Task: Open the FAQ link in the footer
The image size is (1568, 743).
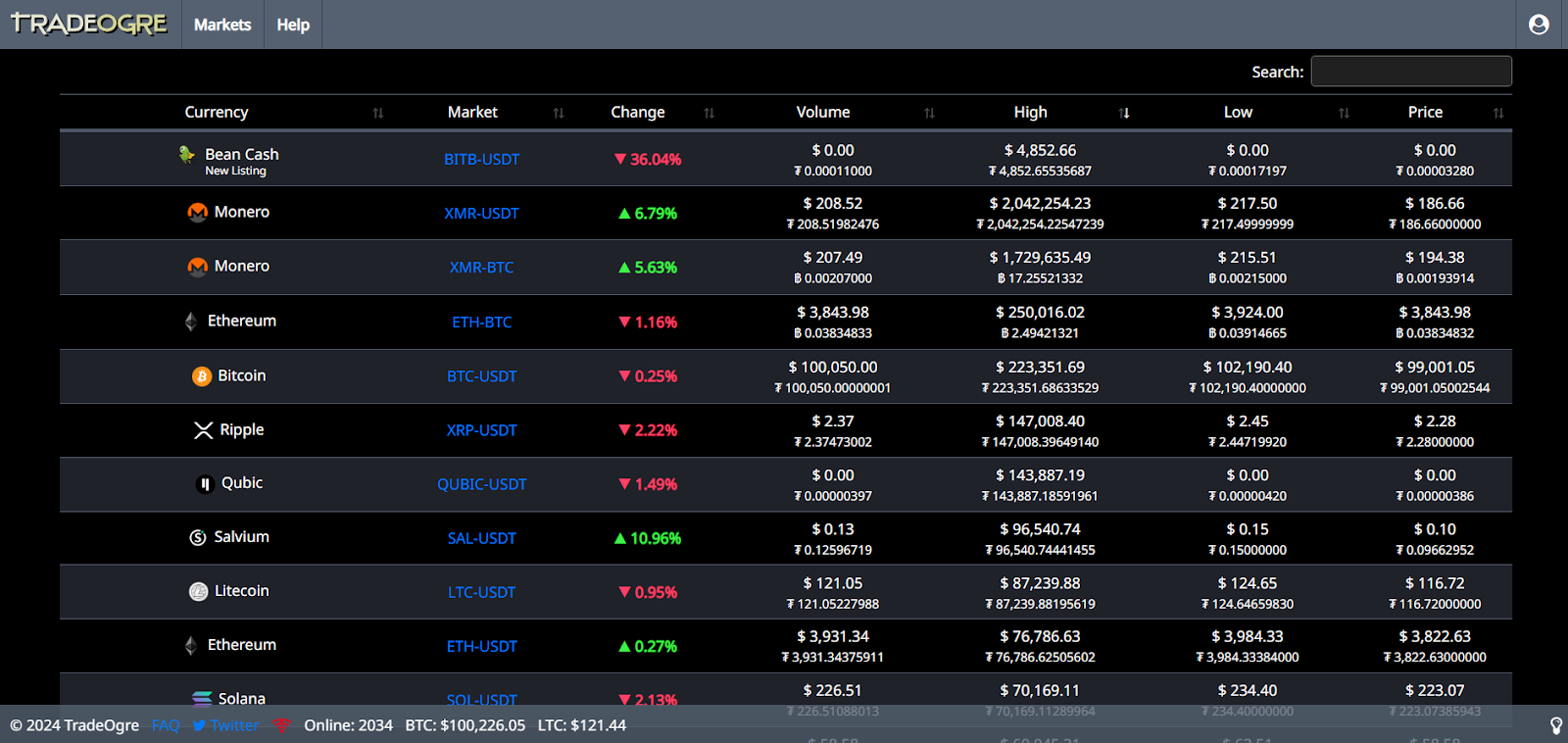Action: 166,725
